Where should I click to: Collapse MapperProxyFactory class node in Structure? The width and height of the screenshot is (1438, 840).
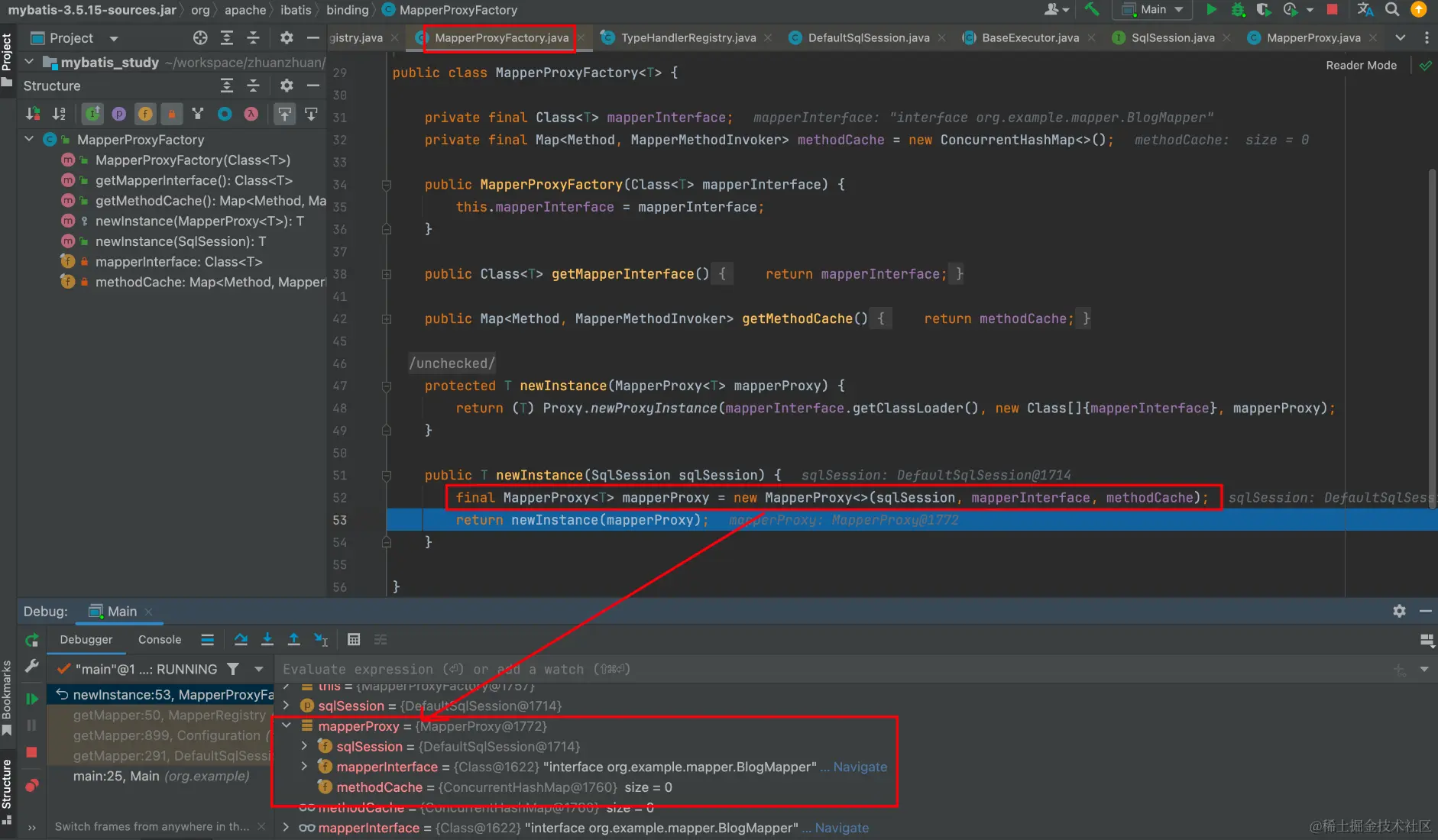tap(29, 139)
